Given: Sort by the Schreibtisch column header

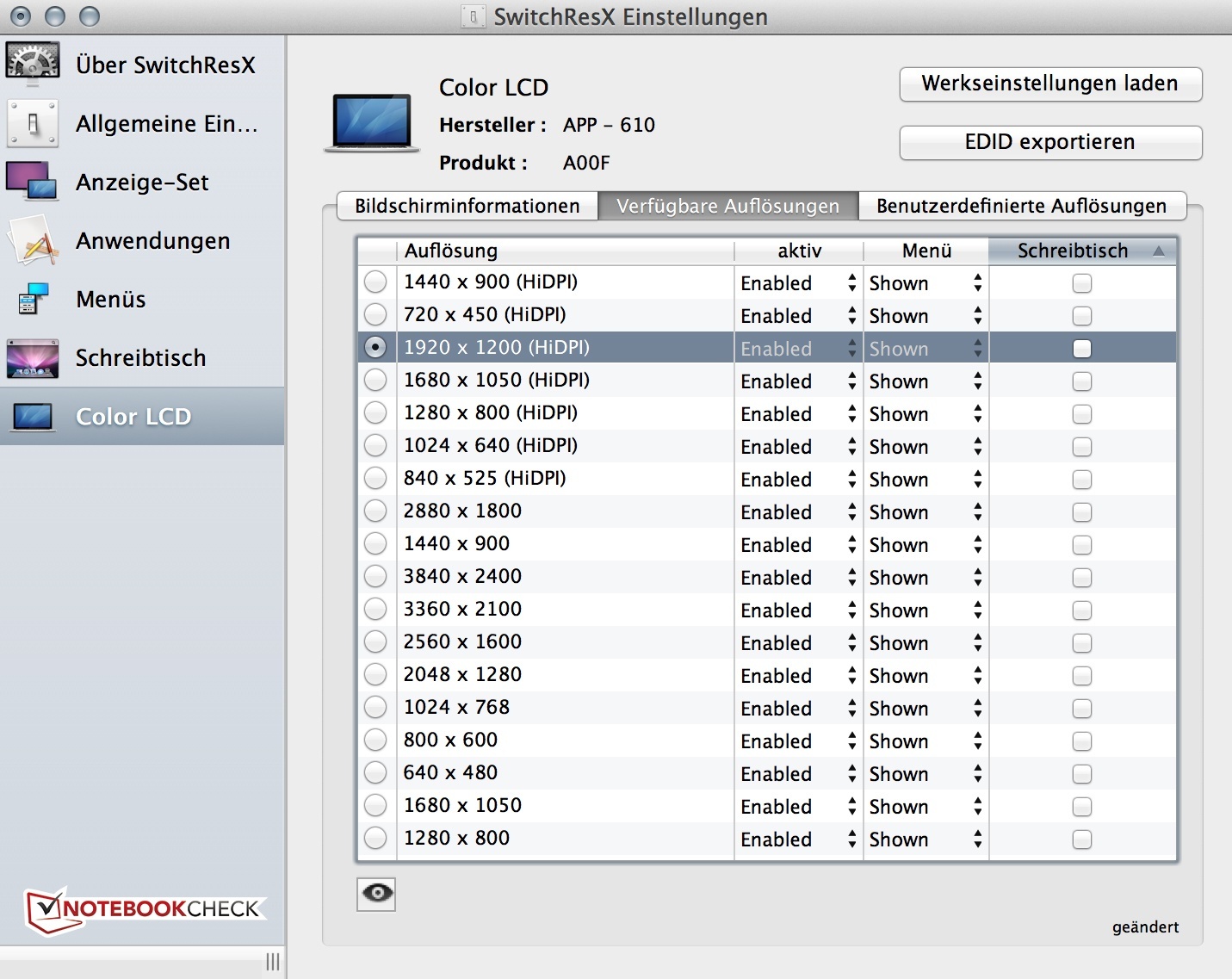Looking at the screenshot, I should tap(1083, 251).
